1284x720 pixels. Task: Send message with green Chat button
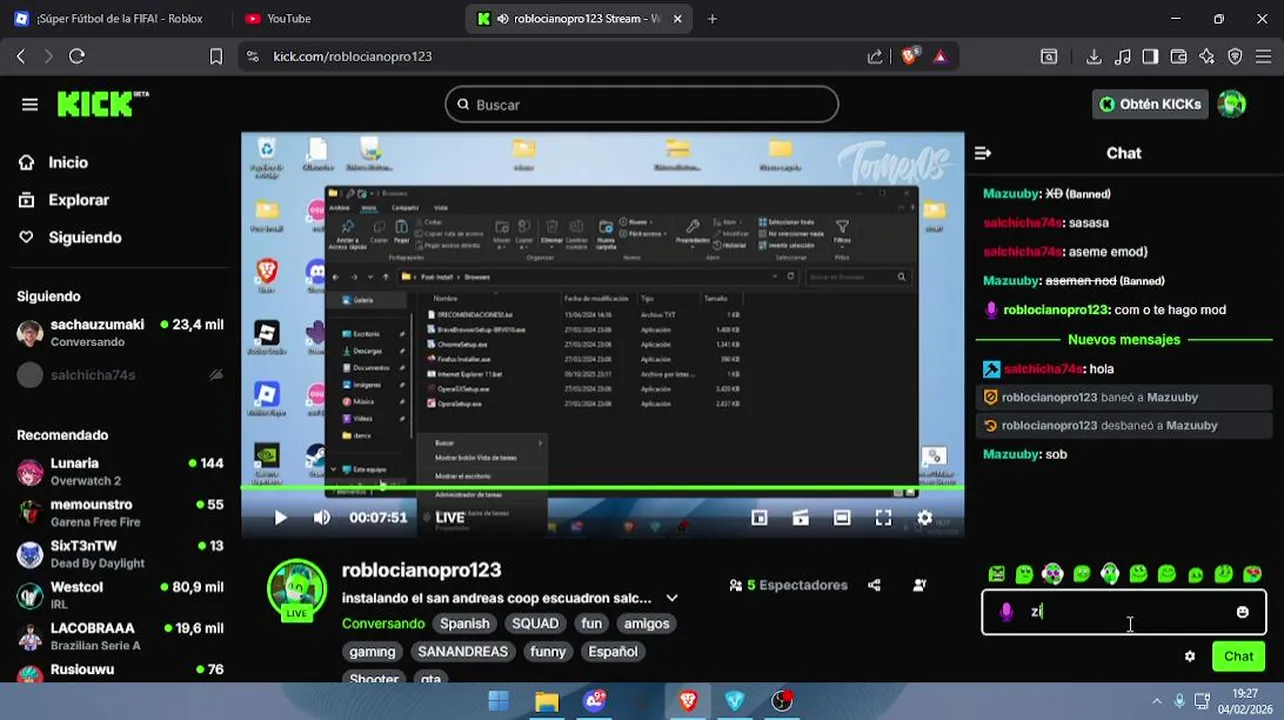click(x=1238, y=656)
